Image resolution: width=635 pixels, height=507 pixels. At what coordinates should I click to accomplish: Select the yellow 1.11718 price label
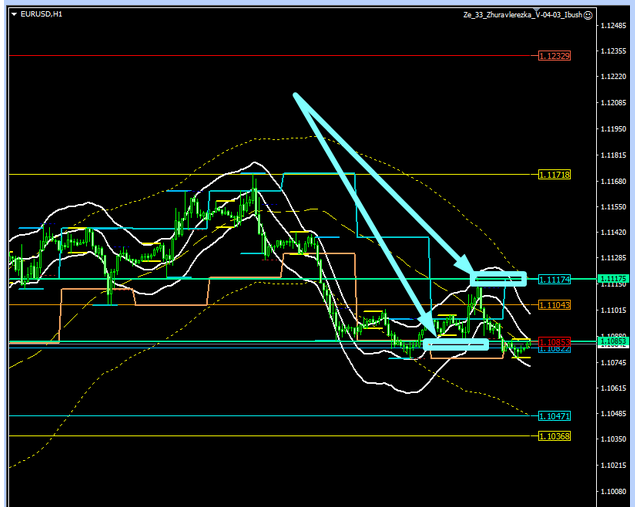pos(554,175)
